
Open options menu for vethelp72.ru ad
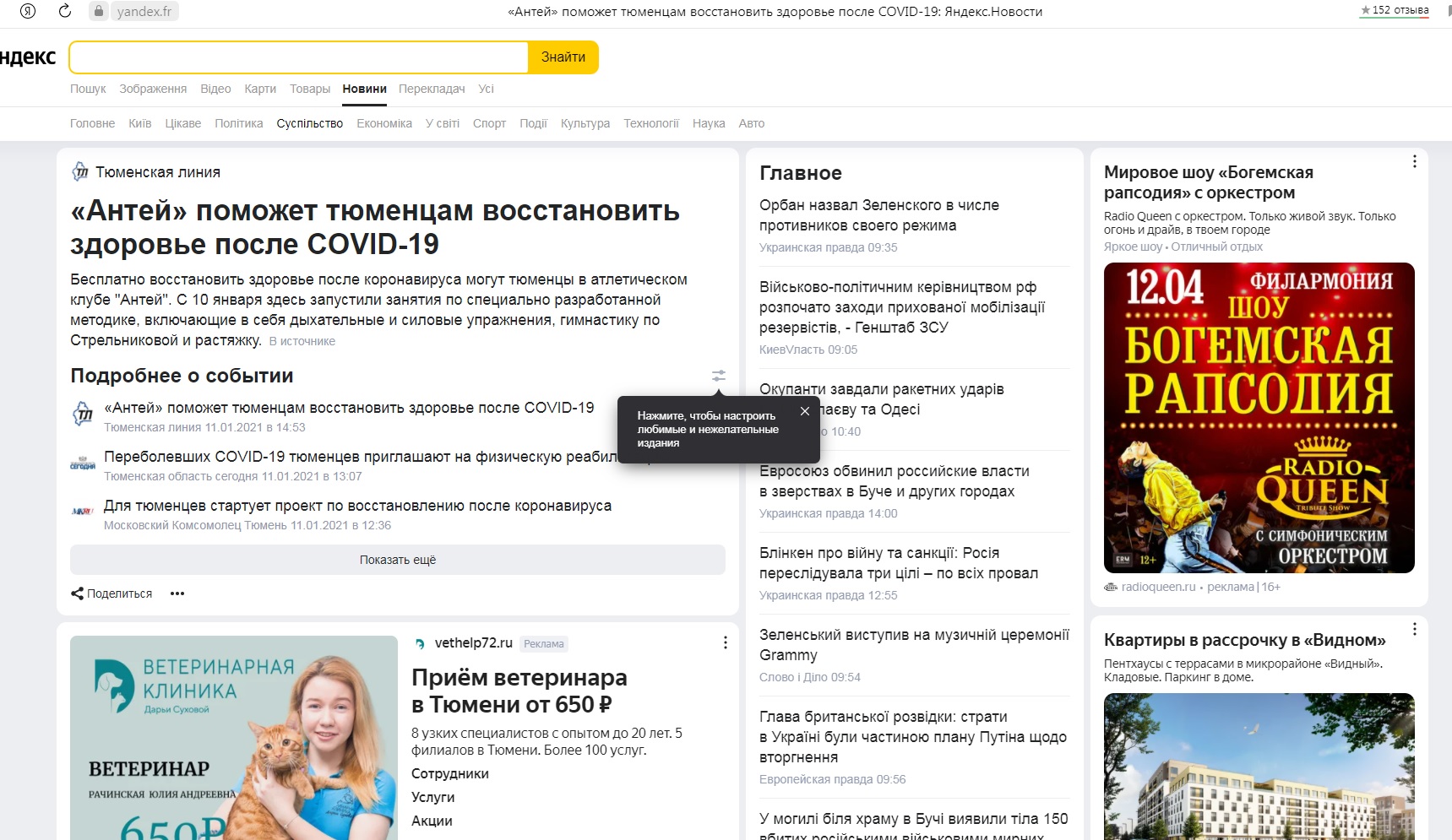pos(725,643)
